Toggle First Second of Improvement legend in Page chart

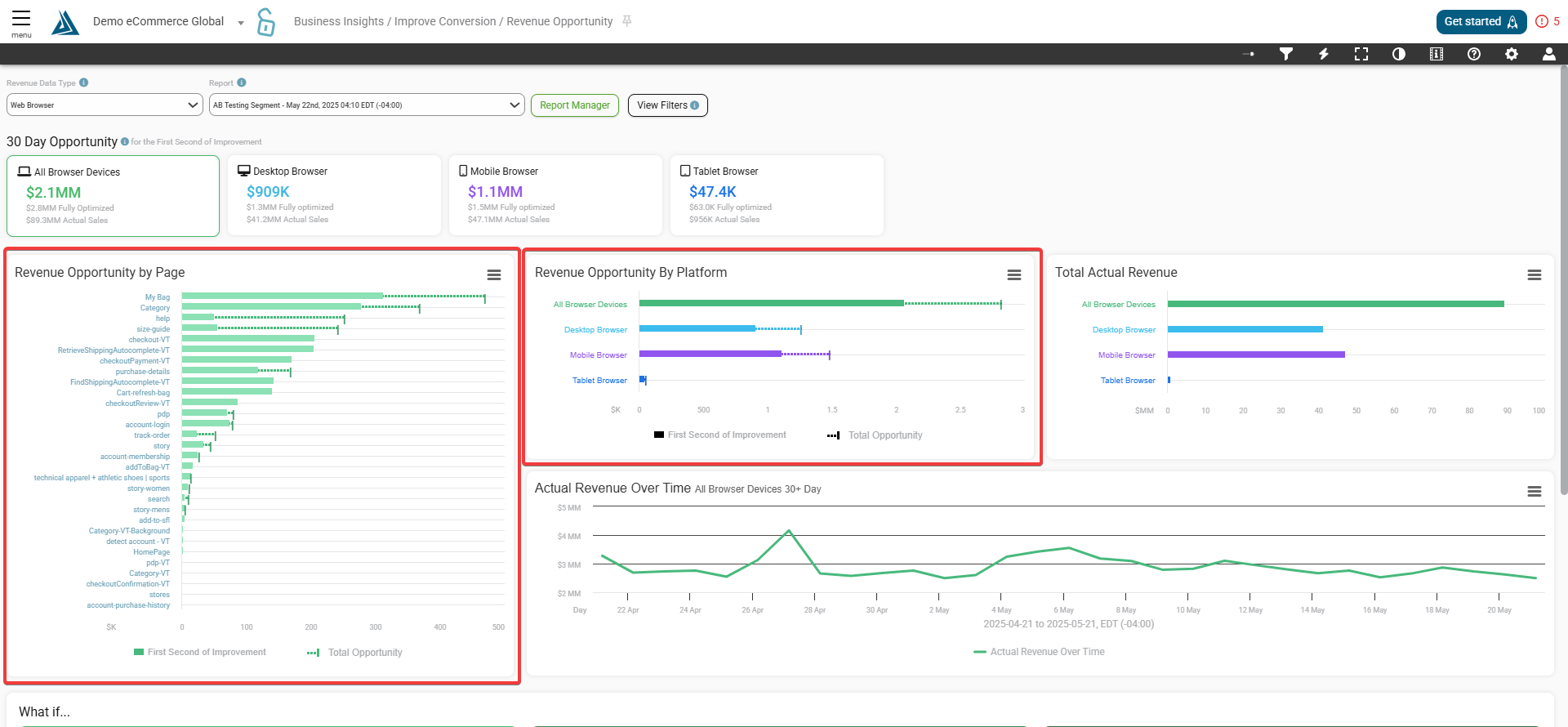pyautogui.click(x=200, y=652)
